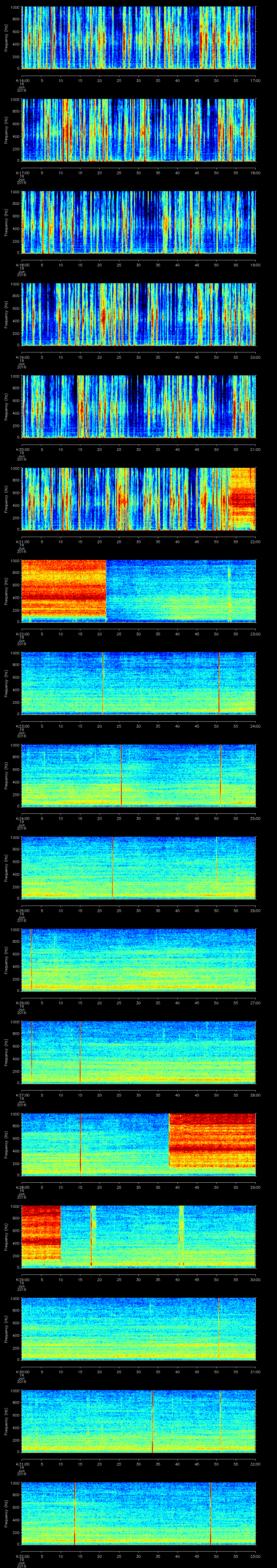Click the spectrogram panel starting at 4:30:00

(139, 1329)
